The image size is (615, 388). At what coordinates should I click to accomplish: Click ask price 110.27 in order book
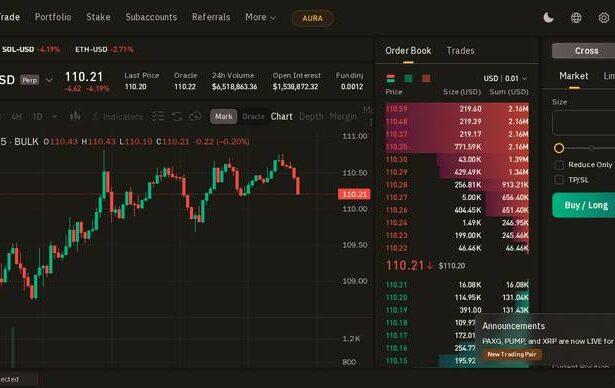pos(397,197)
